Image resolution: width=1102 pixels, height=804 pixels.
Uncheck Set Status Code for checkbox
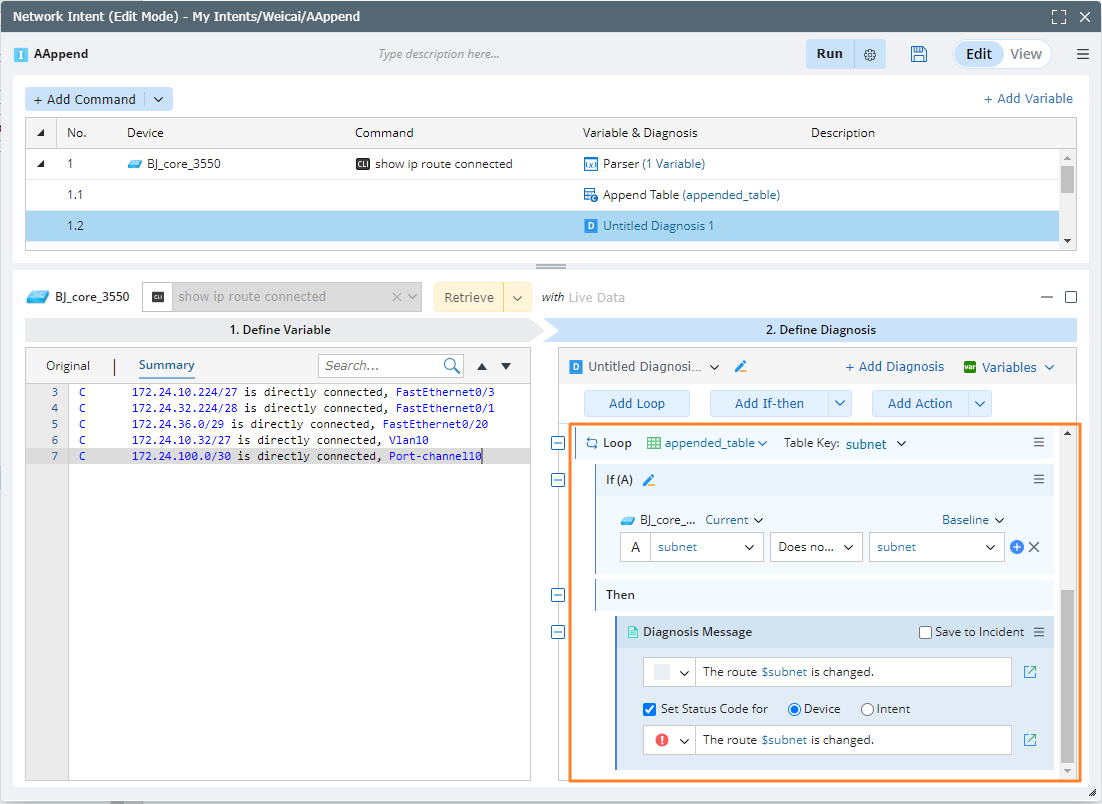(x=650, y=709)
